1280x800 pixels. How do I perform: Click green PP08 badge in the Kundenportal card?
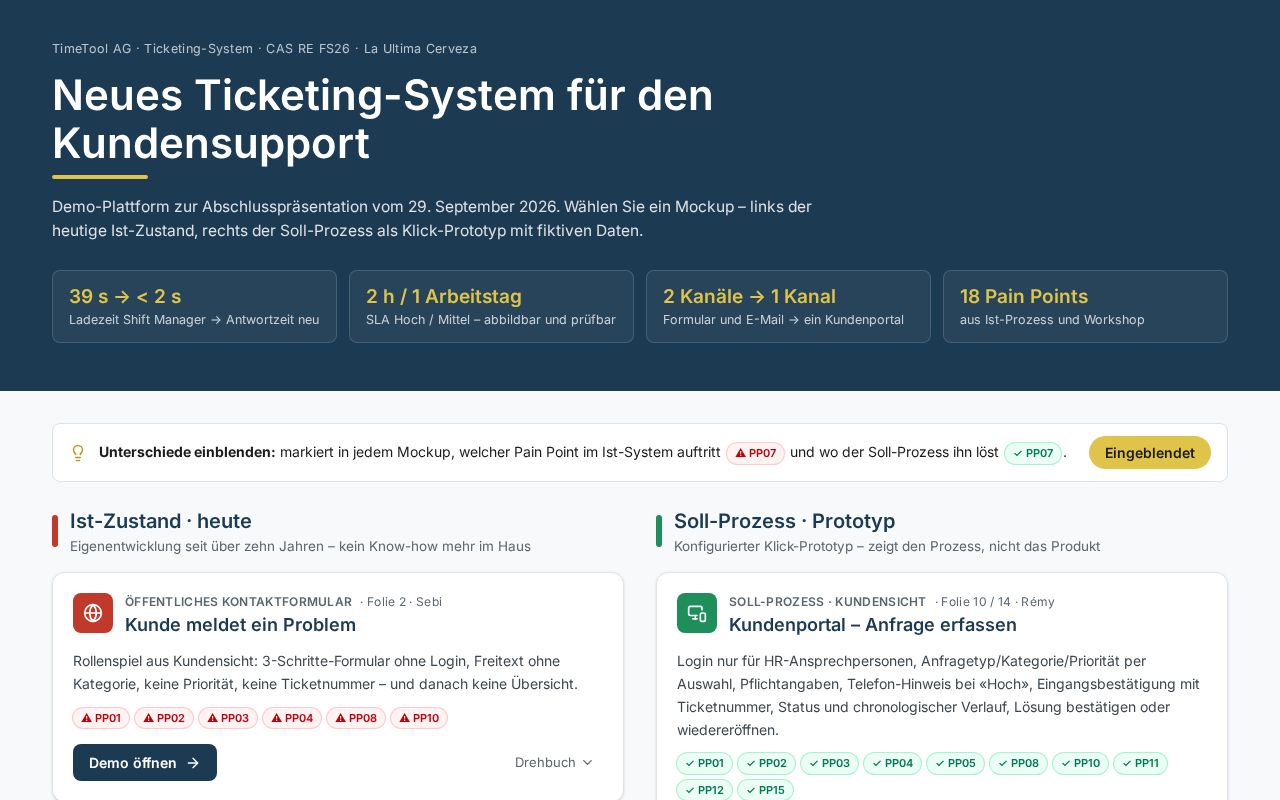[1019, 763]
